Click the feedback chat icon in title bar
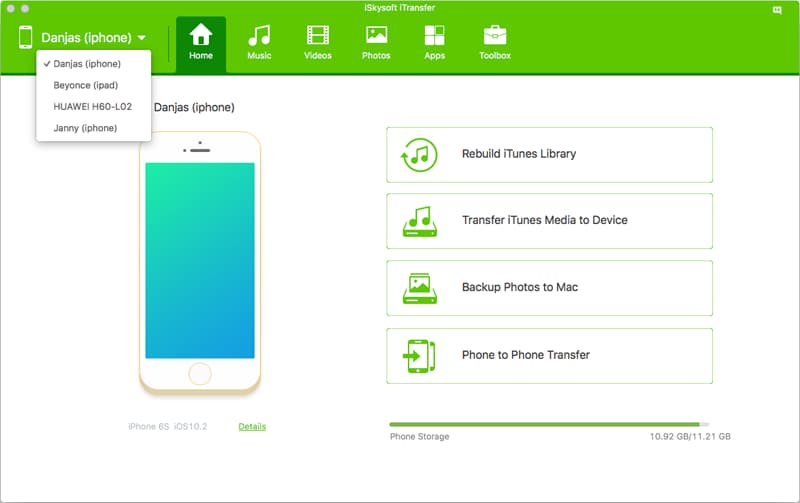The height and width of the screenshot is (503, 800). [777, 10]
